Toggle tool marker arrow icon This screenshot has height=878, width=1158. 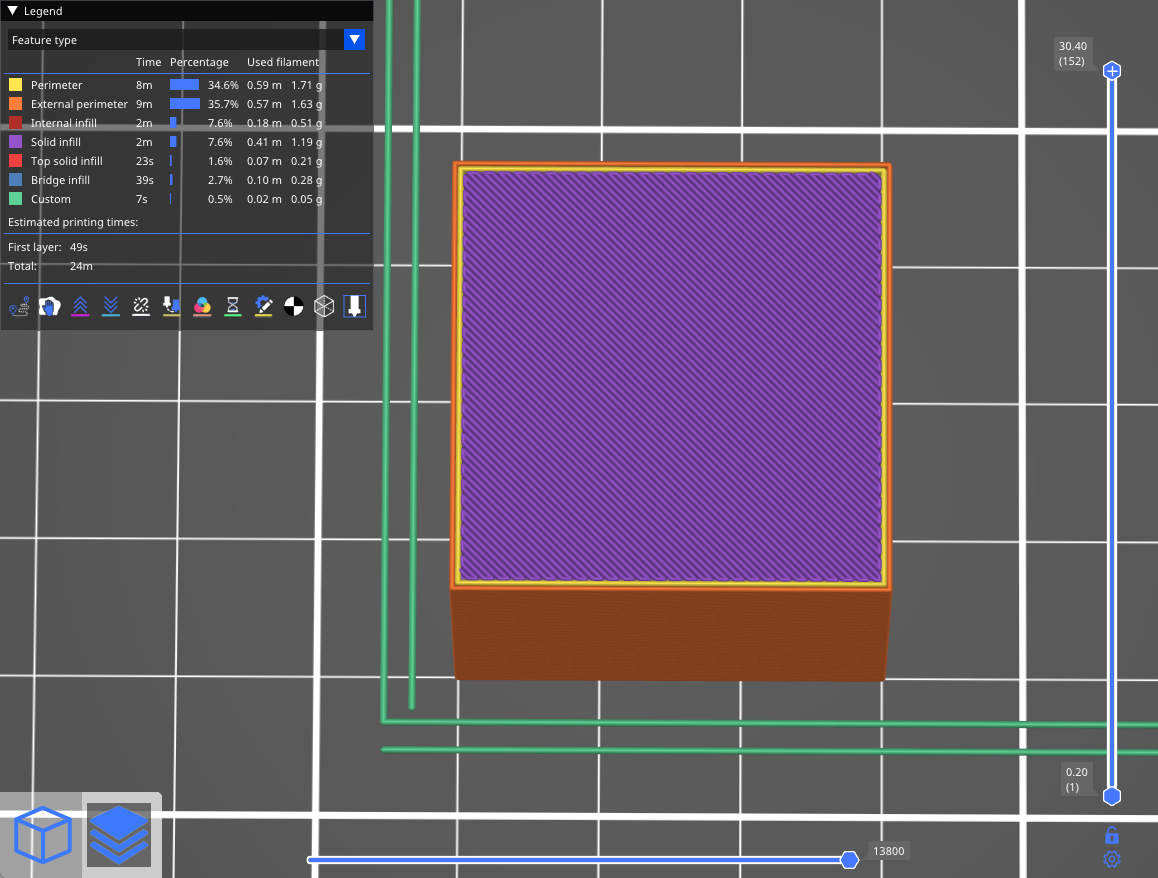(x=354, y=307)
